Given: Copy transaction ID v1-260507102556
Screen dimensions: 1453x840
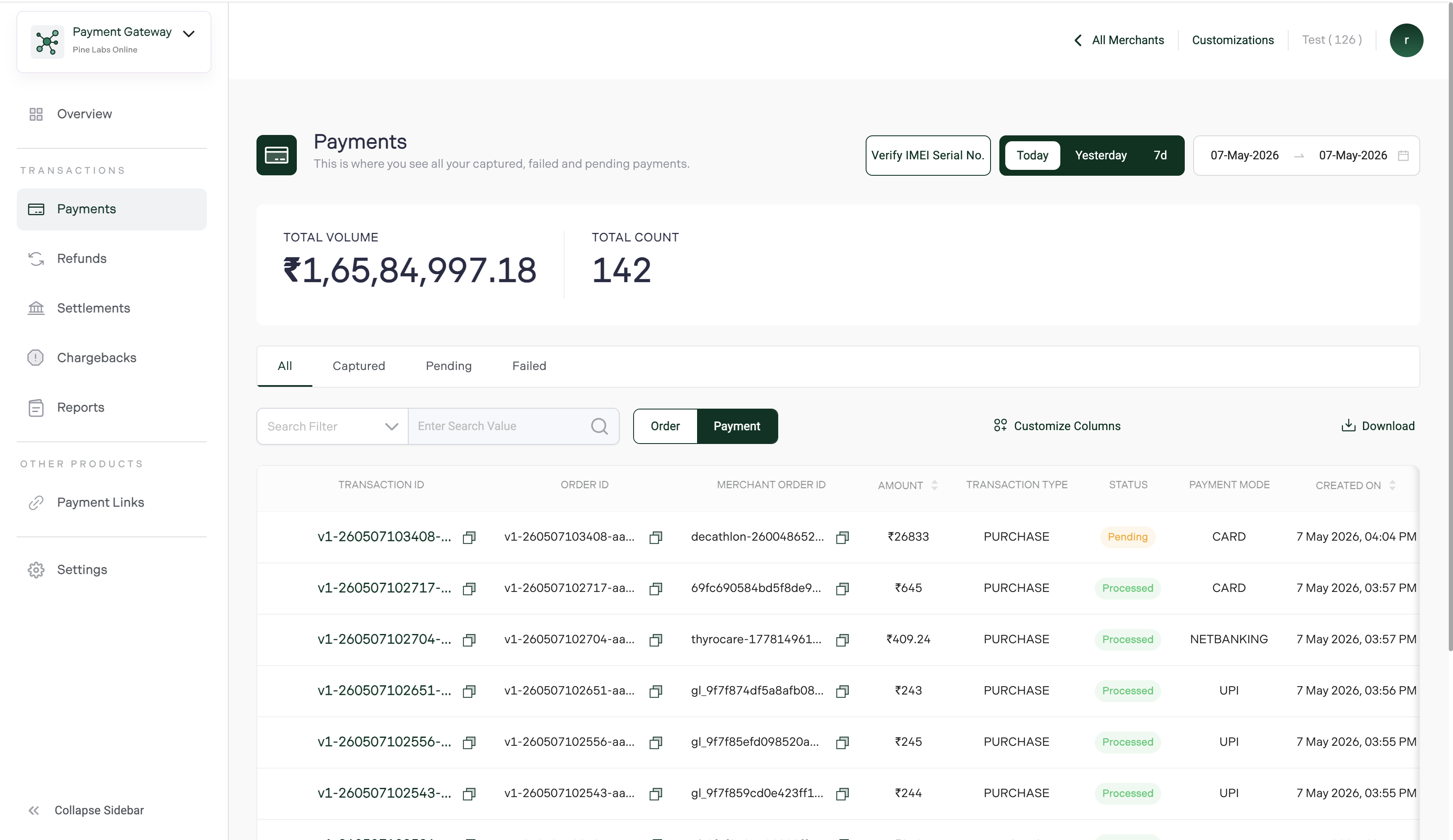Looking at the screenshot, I should tap(469, 742).
